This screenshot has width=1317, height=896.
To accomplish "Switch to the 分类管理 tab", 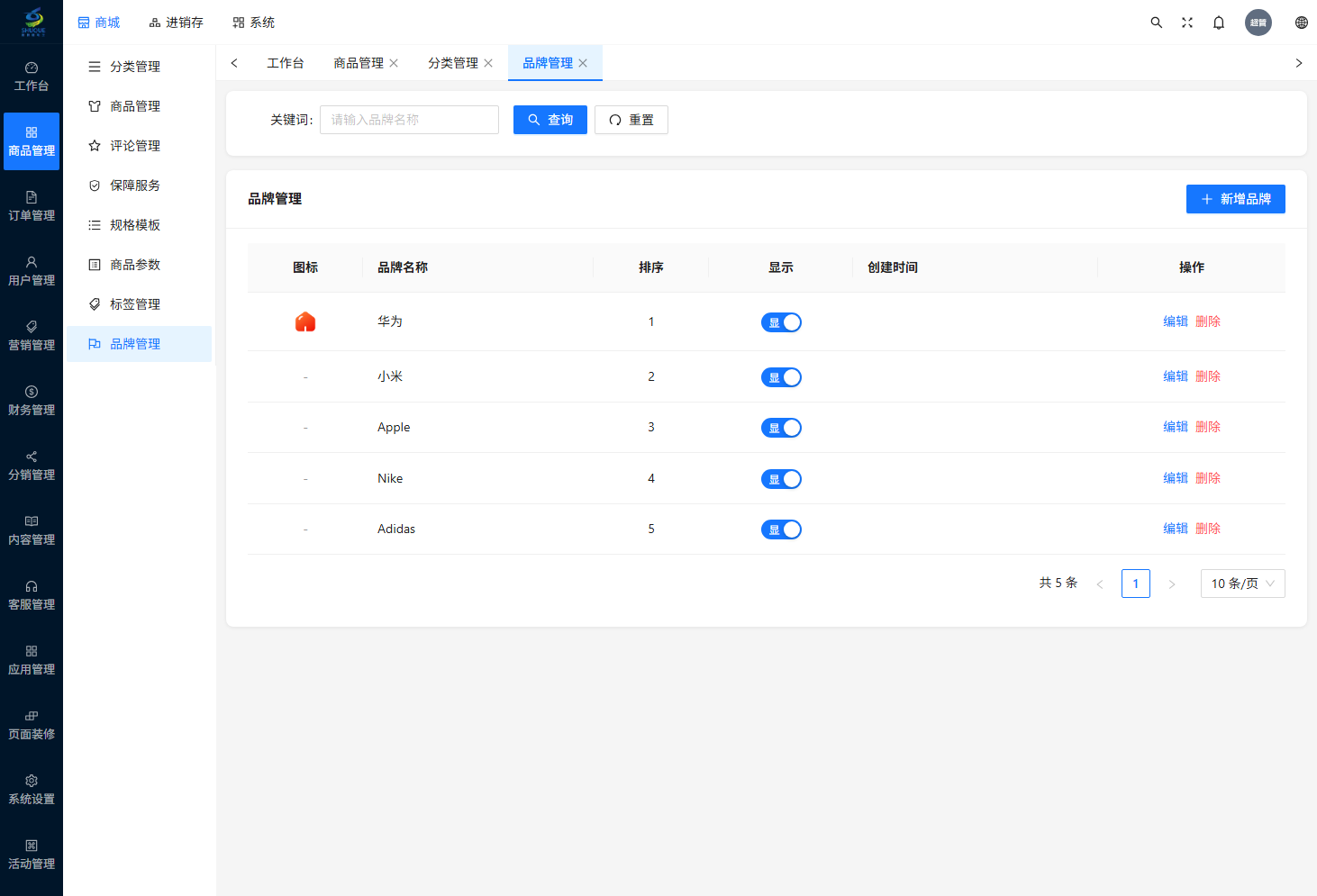I will coord(453,63).
